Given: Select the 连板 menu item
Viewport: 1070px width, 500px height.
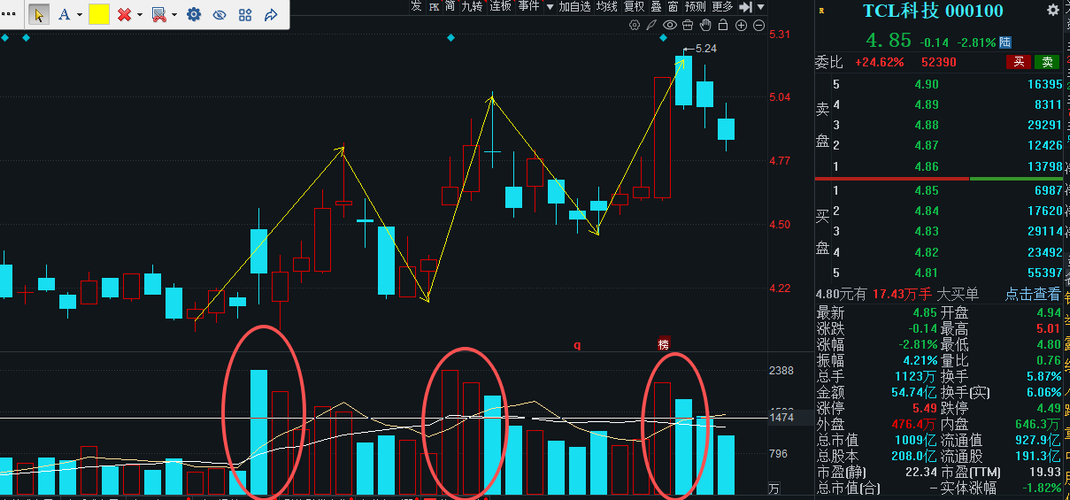Looking at the screenshot, I should (x=500, y=7).
